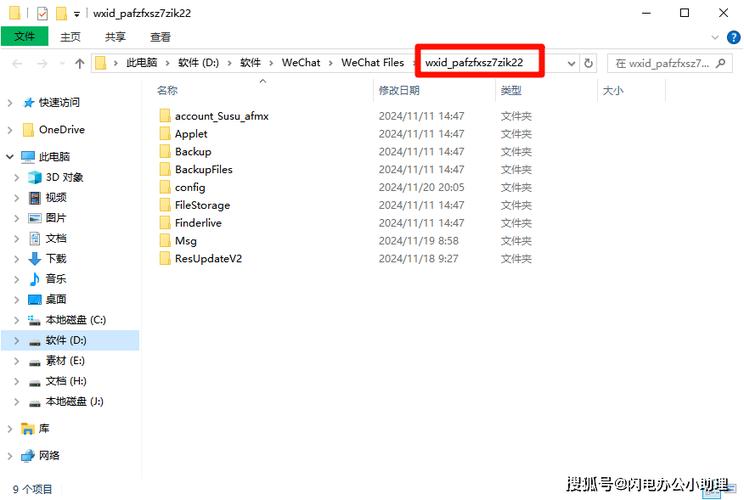744x500 pixels.
Task: Select 网络 network icon in sidebar
Action: [28, 456]
